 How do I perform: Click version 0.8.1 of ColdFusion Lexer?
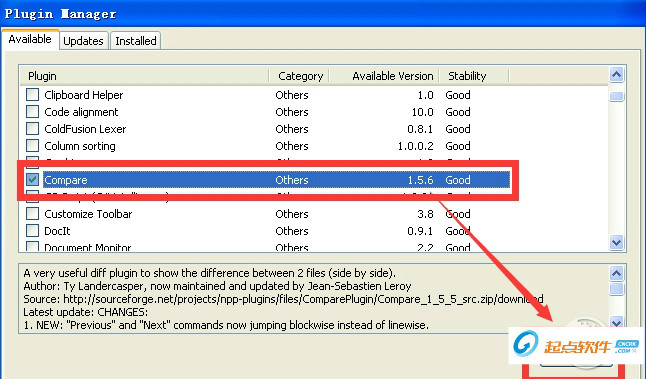click(x=420, y=129)
